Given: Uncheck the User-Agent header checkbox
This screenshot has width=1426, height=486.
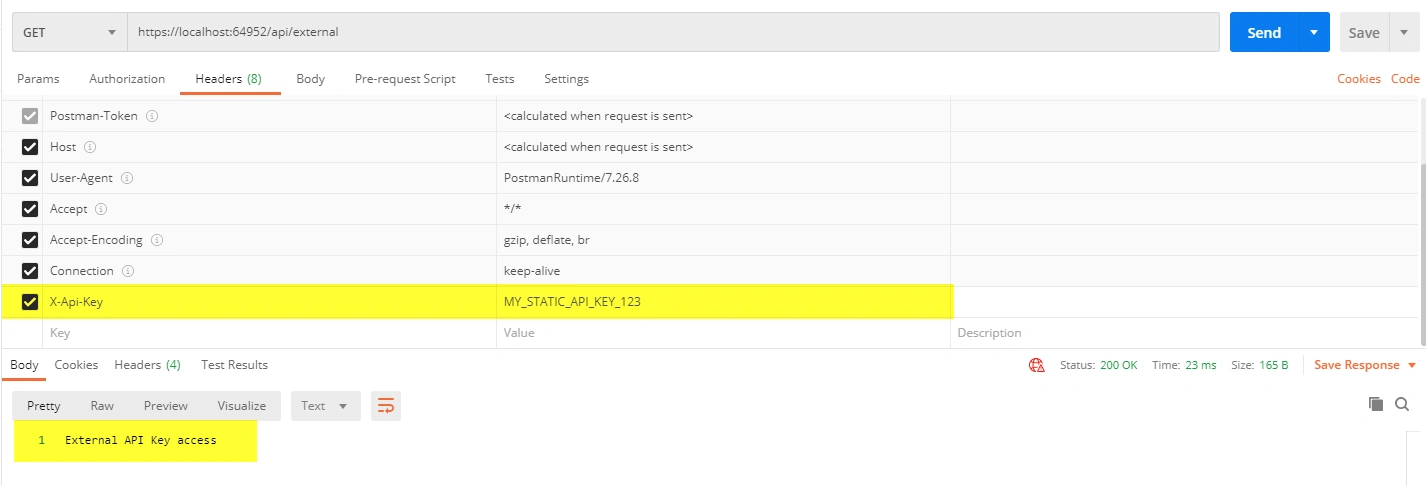Looking at the screenshot, I should pos(30,178).
